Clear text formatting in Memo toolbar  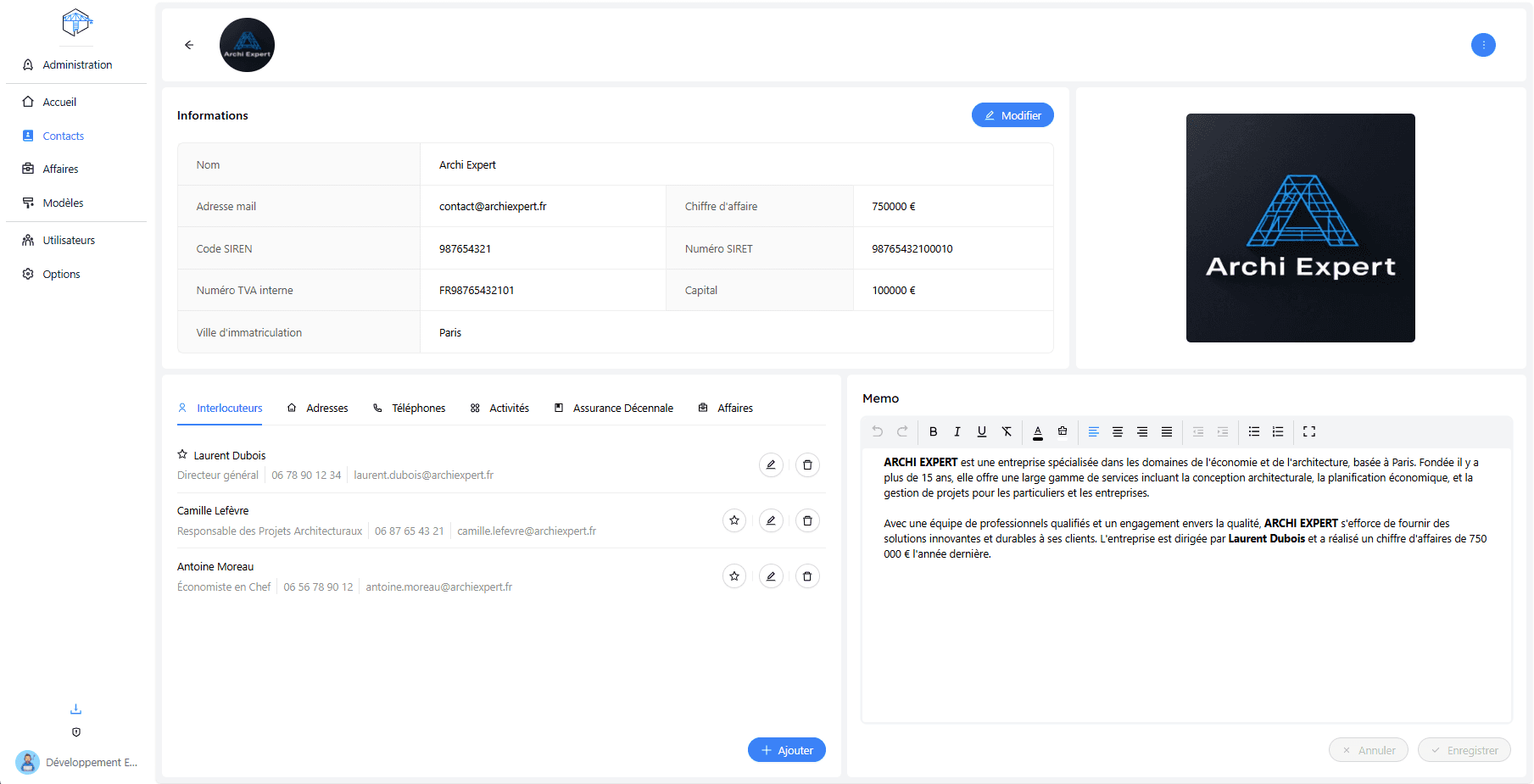(x=1007, y=431)
